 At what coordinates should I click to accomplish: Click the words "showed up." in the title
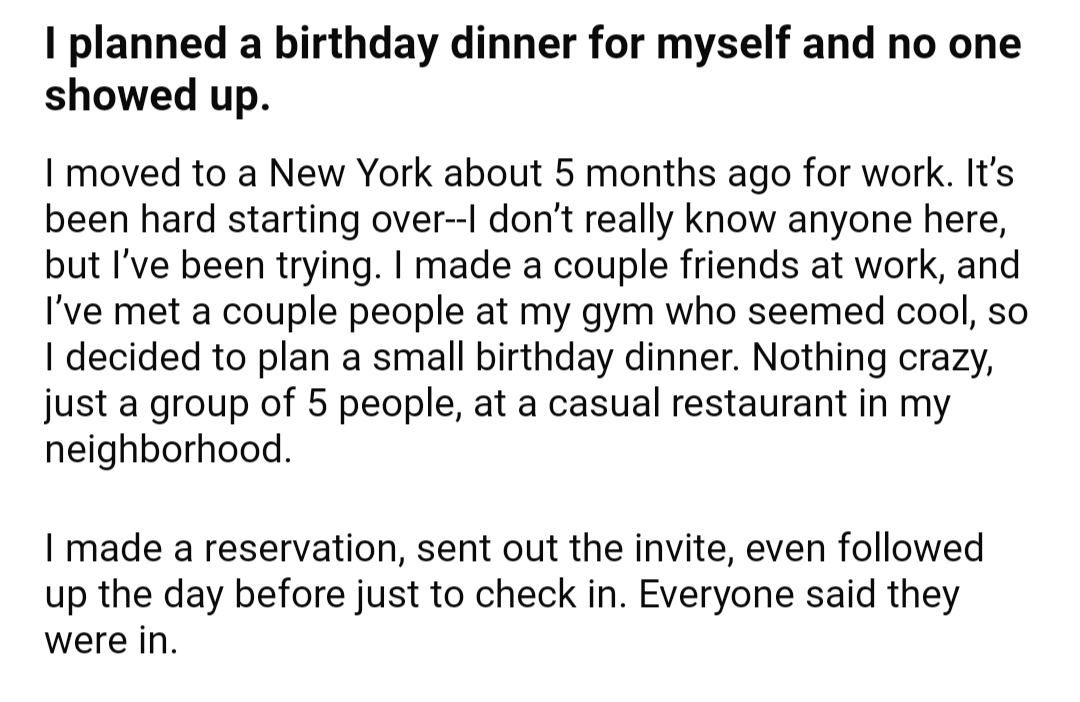tap(157, 95)
